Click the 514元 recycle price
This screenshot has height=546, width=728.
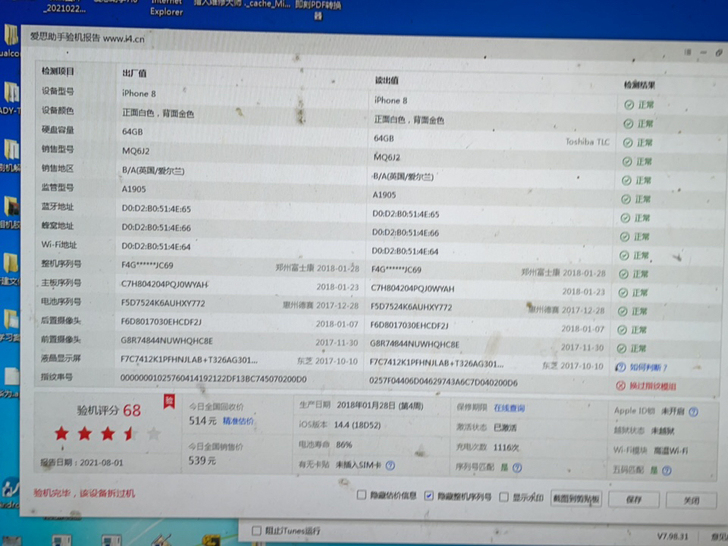(x=202, y=421)
